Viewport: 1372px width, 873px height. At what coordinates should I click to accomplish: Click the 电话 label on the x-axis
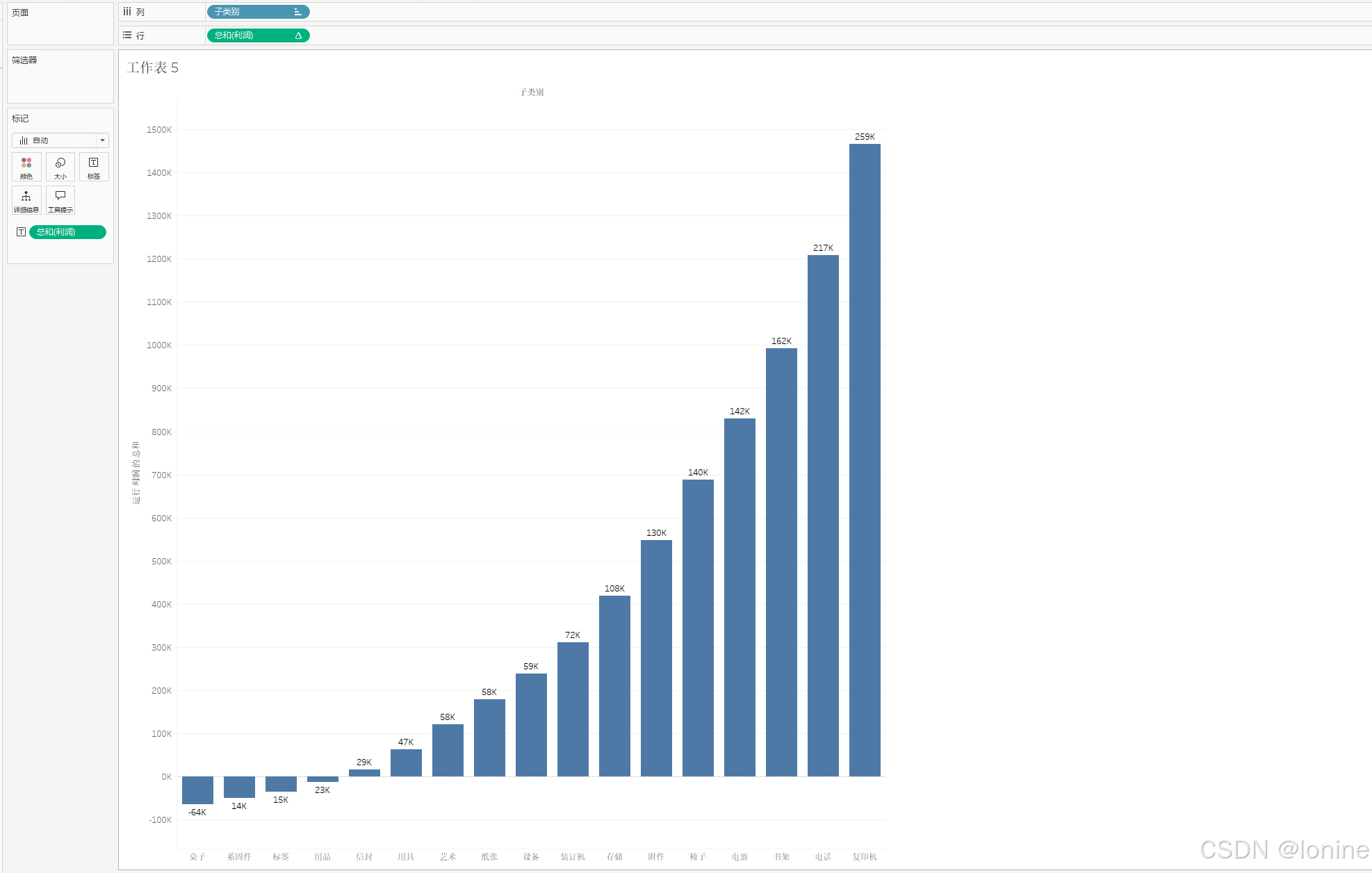823,856
